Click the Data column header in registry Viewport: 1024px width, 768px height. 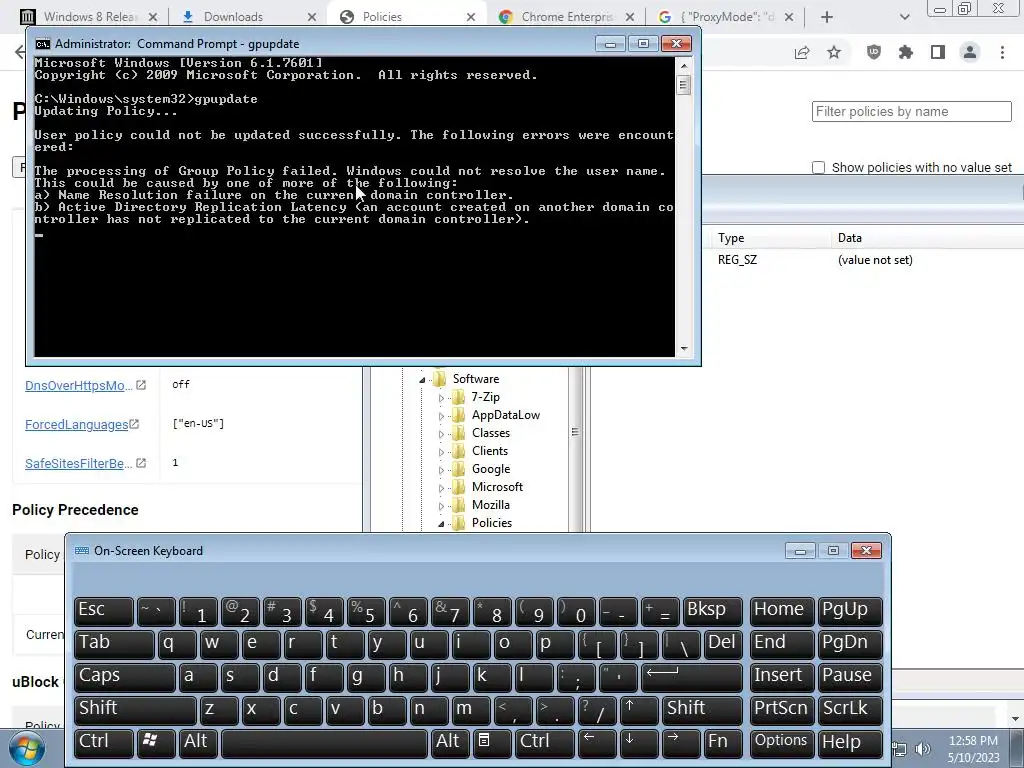850,238
